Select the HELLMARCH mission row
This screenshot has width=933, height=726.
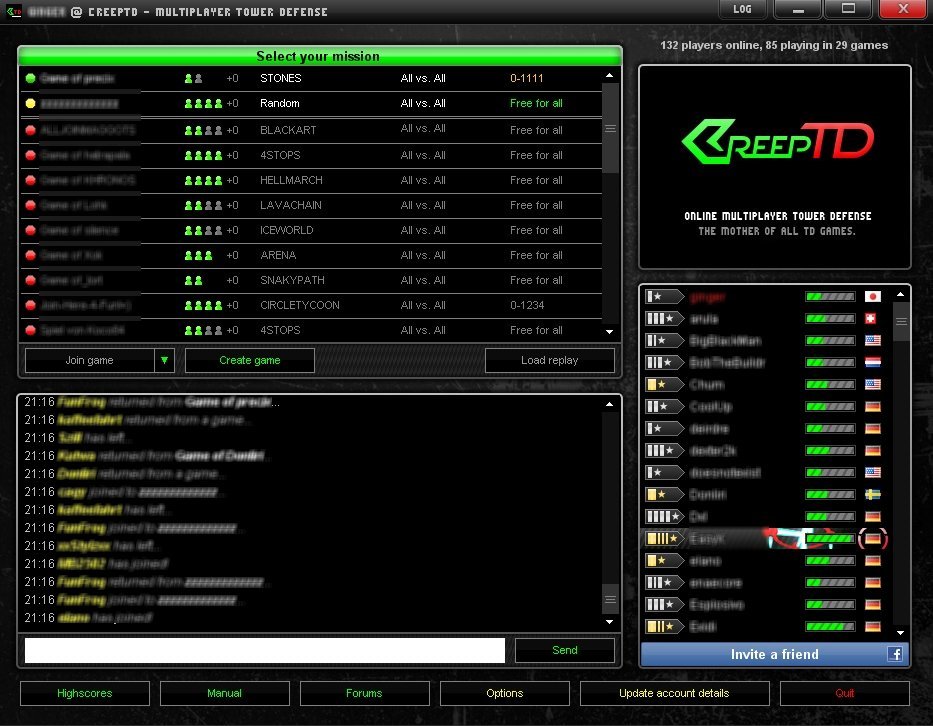pyautogui.click(x=311, y=180)
